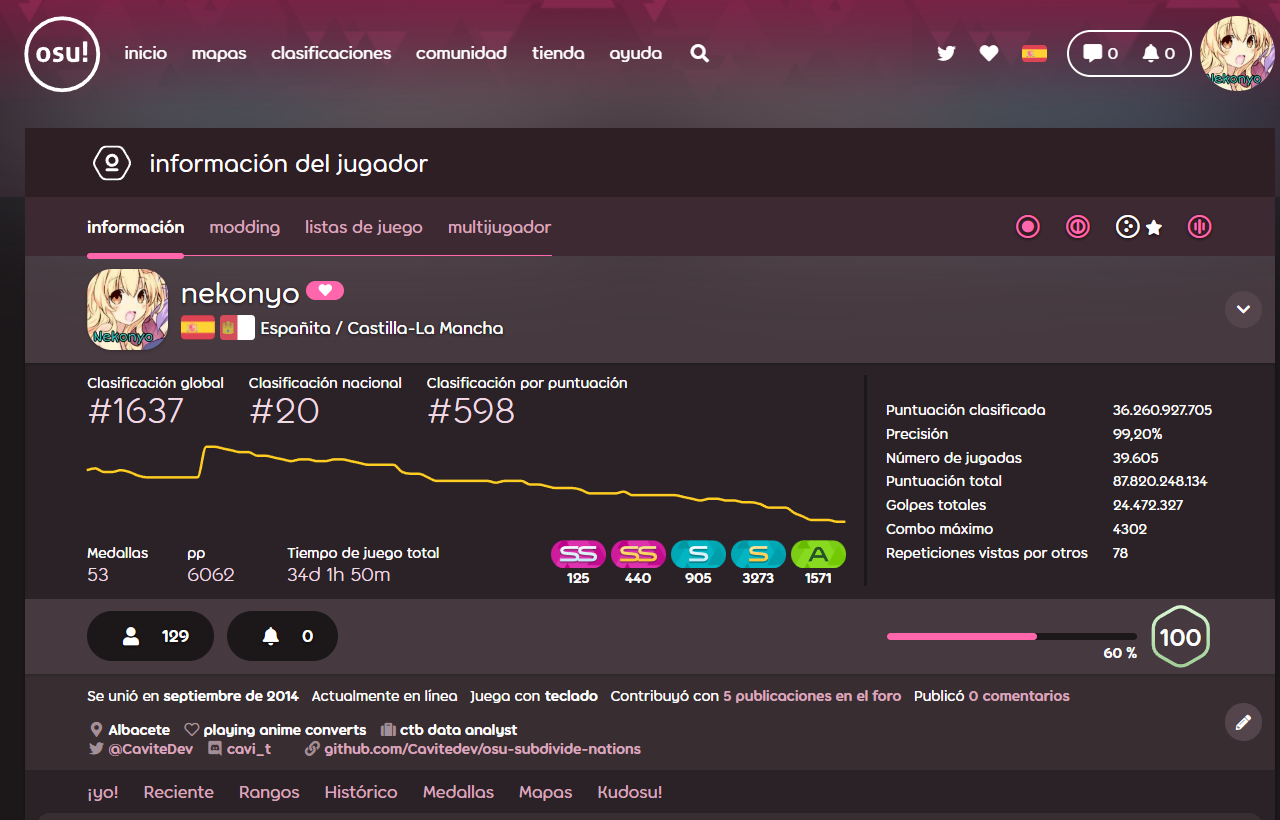Image resolution: width=1280 pixels, height=820 pixels.
Task: Switch to the modding tab
Action: [x=245, y=227]
